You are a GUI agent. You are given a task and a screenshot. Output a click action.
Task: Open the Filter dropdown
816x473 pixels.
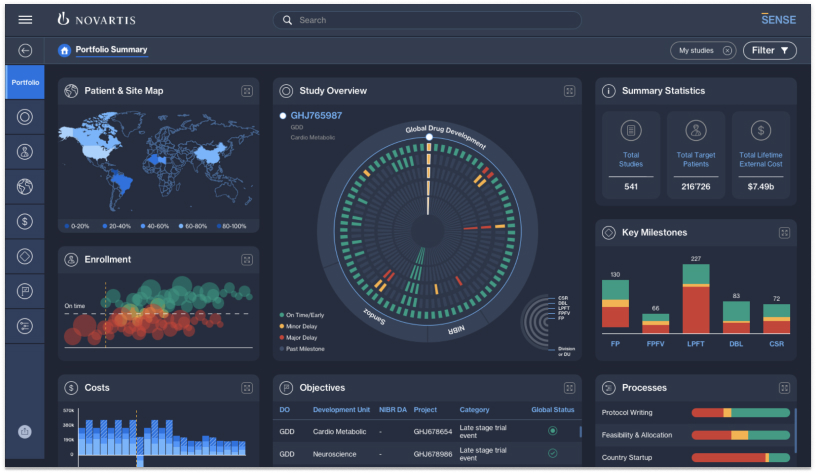(770, 50)
